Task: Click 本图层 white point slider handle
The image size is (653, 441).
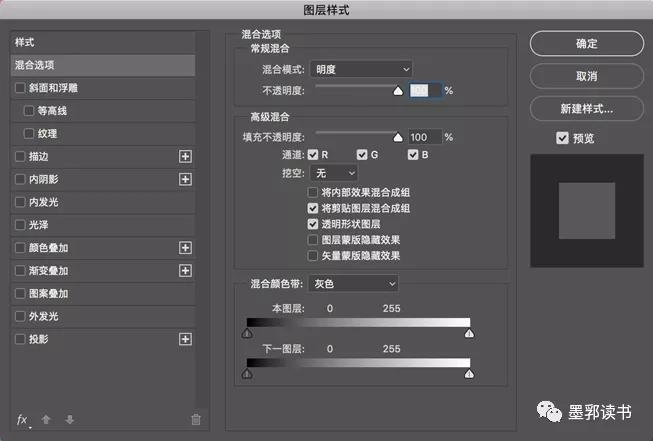Action: (x=469, y=333)
